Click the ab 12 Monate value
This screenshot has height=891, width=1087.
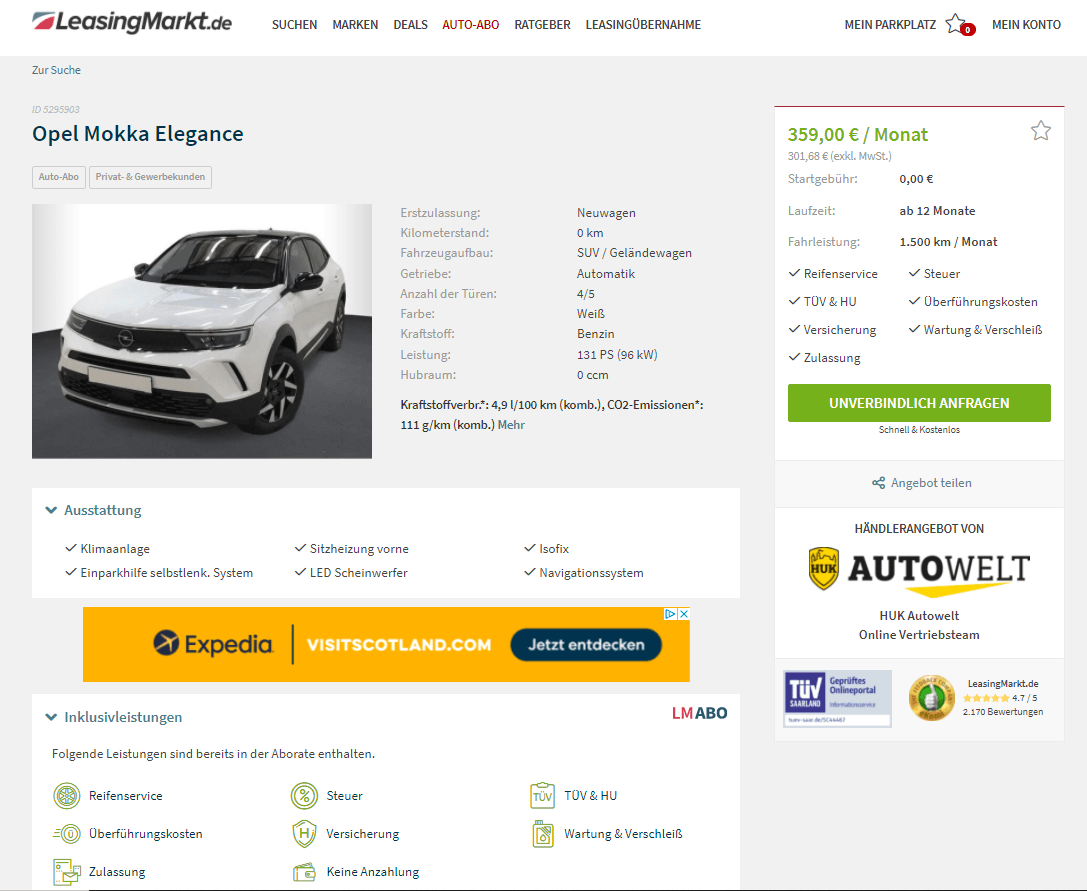937,211
